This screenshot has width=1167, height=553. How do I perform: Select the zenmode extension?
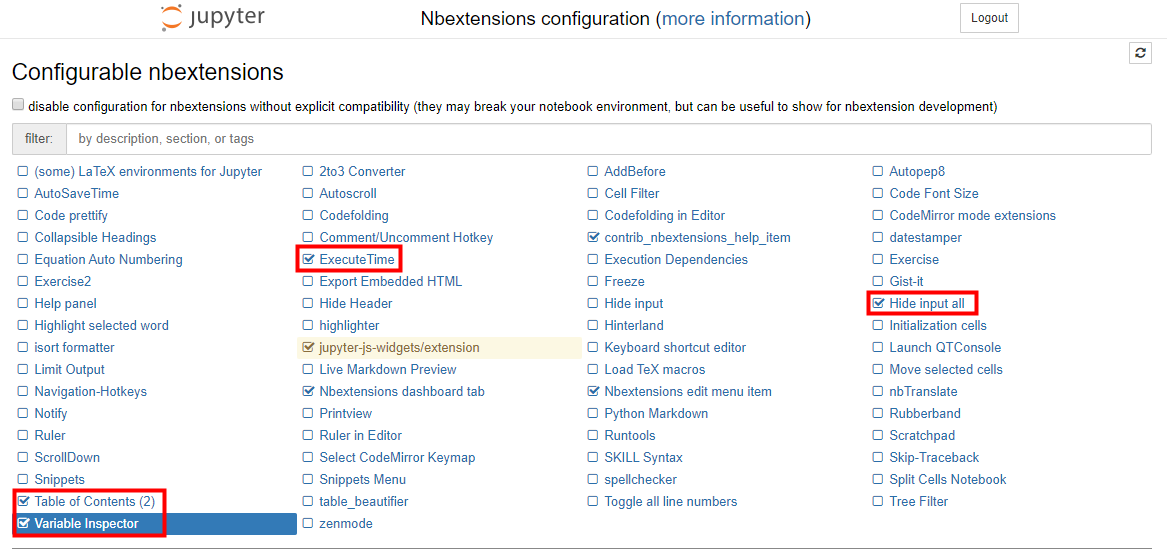(346, 524)
